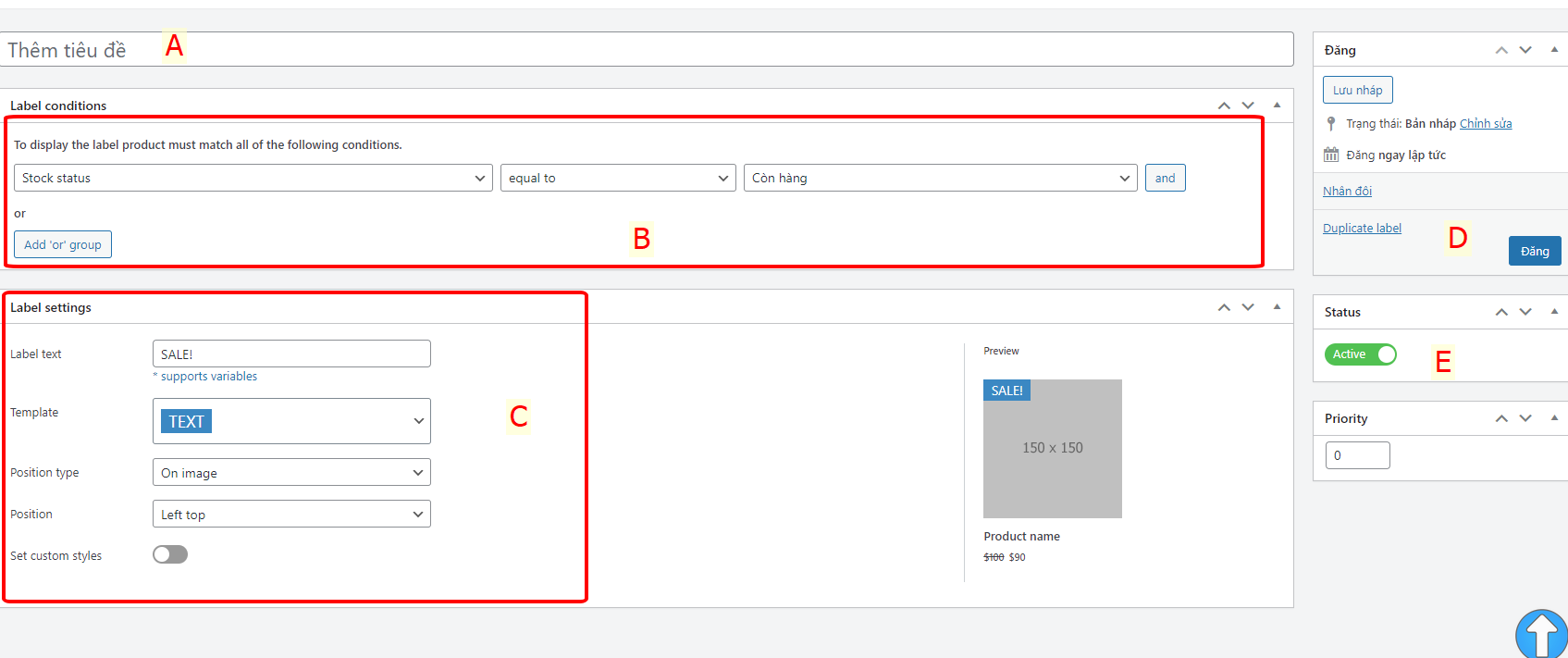The width and height of the screenshot is (1568, 658).
Task: Collapse the Status panel
Action: (x=1554, y=312)
